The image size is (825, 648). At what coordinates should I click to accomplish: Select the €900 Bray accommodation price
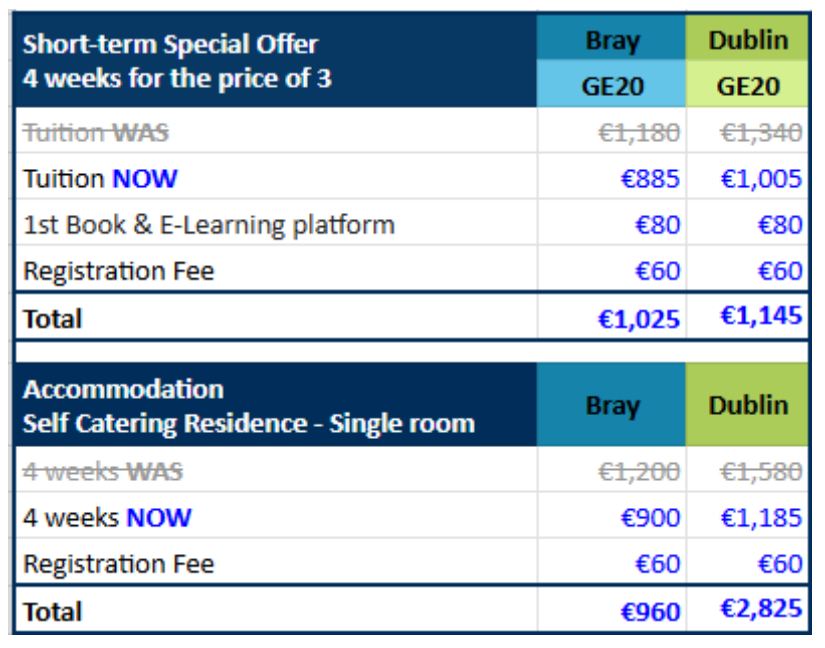[x=650, y=518]
